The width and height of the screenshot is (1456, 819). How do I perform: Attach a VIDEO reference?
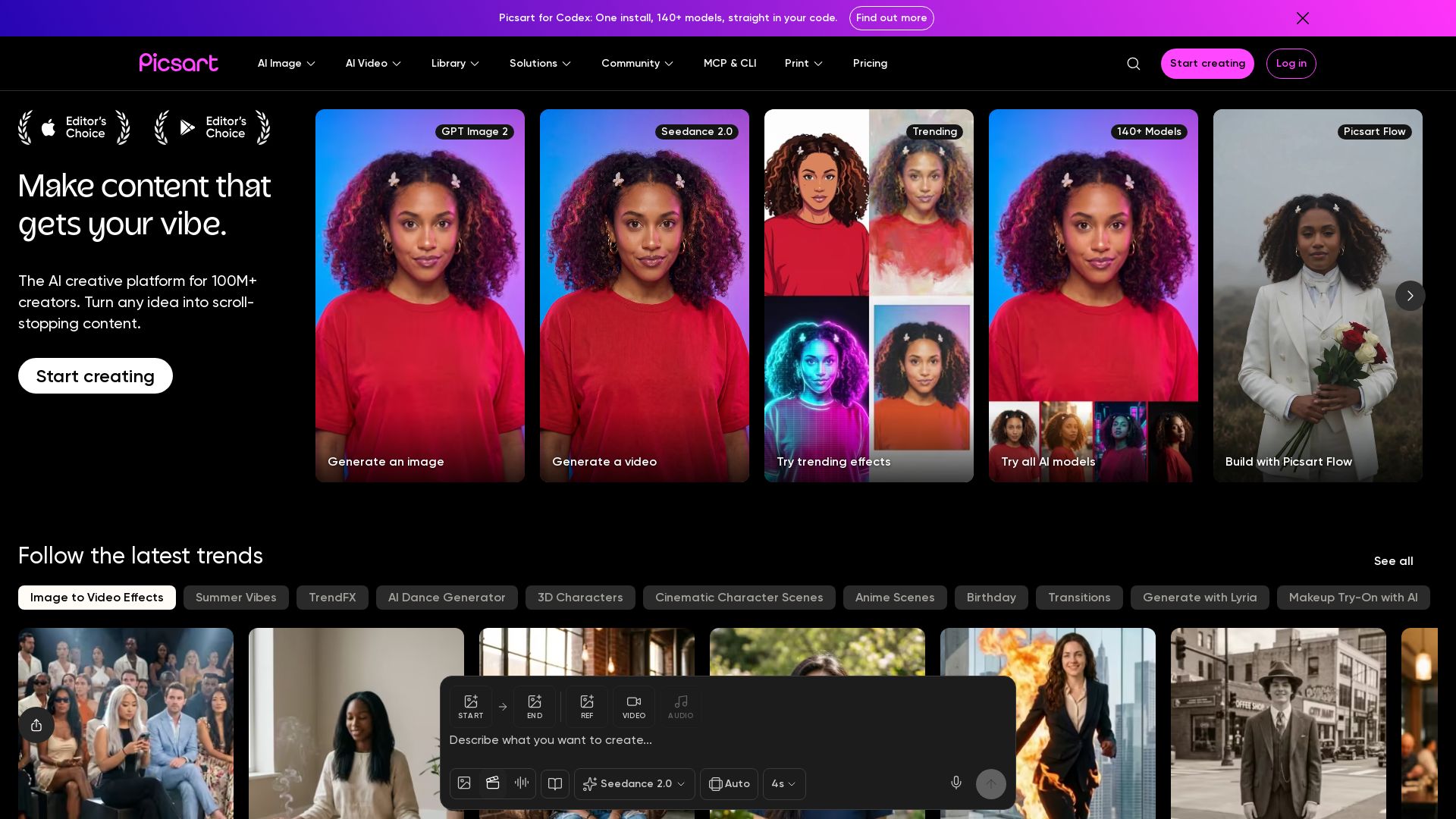(x=634, y=707)
